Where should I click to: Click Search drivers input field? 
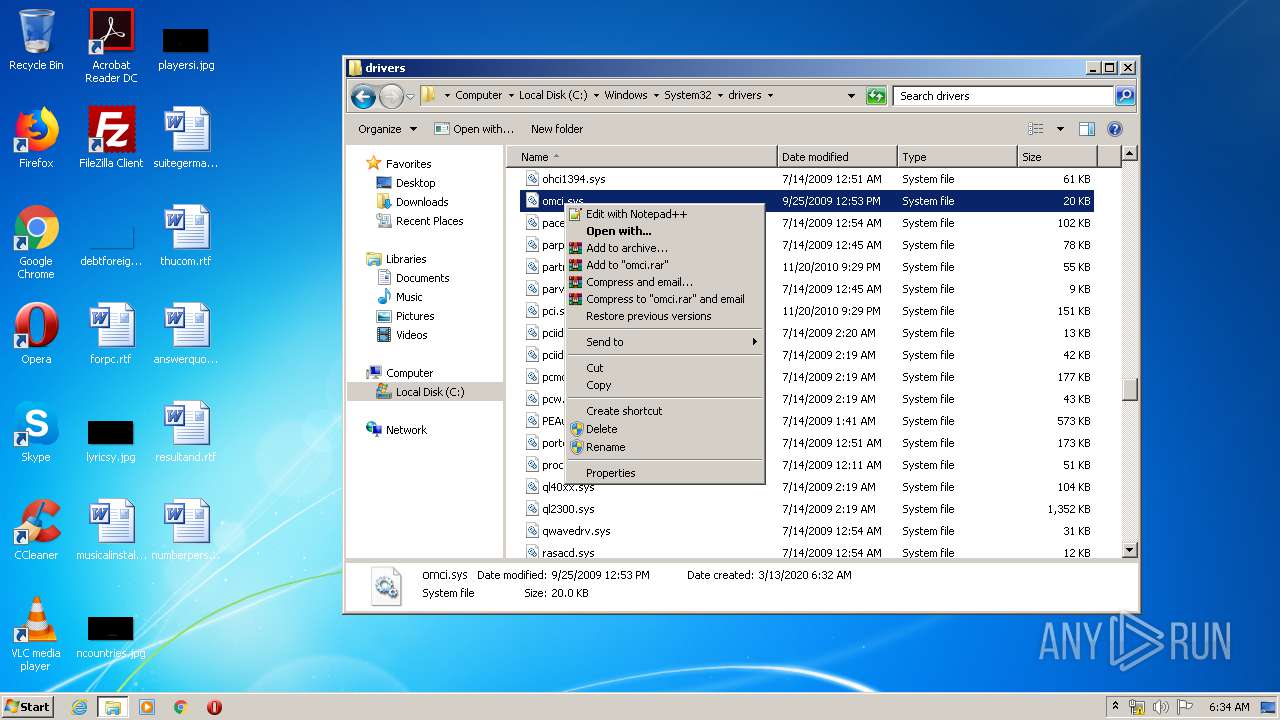coord(1004,96)
